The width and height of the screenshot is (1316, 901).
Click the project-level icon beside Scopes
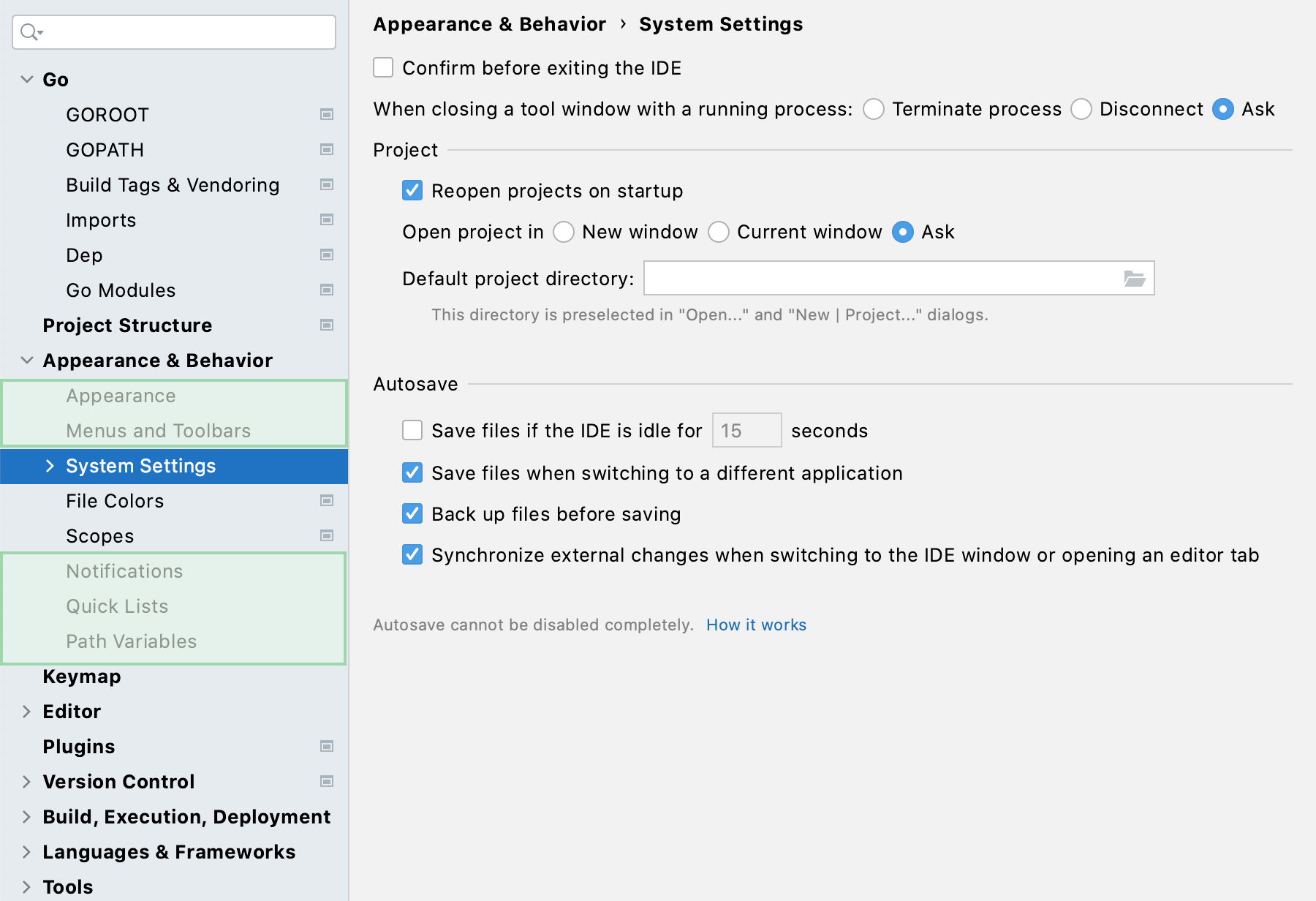[327, 535]
